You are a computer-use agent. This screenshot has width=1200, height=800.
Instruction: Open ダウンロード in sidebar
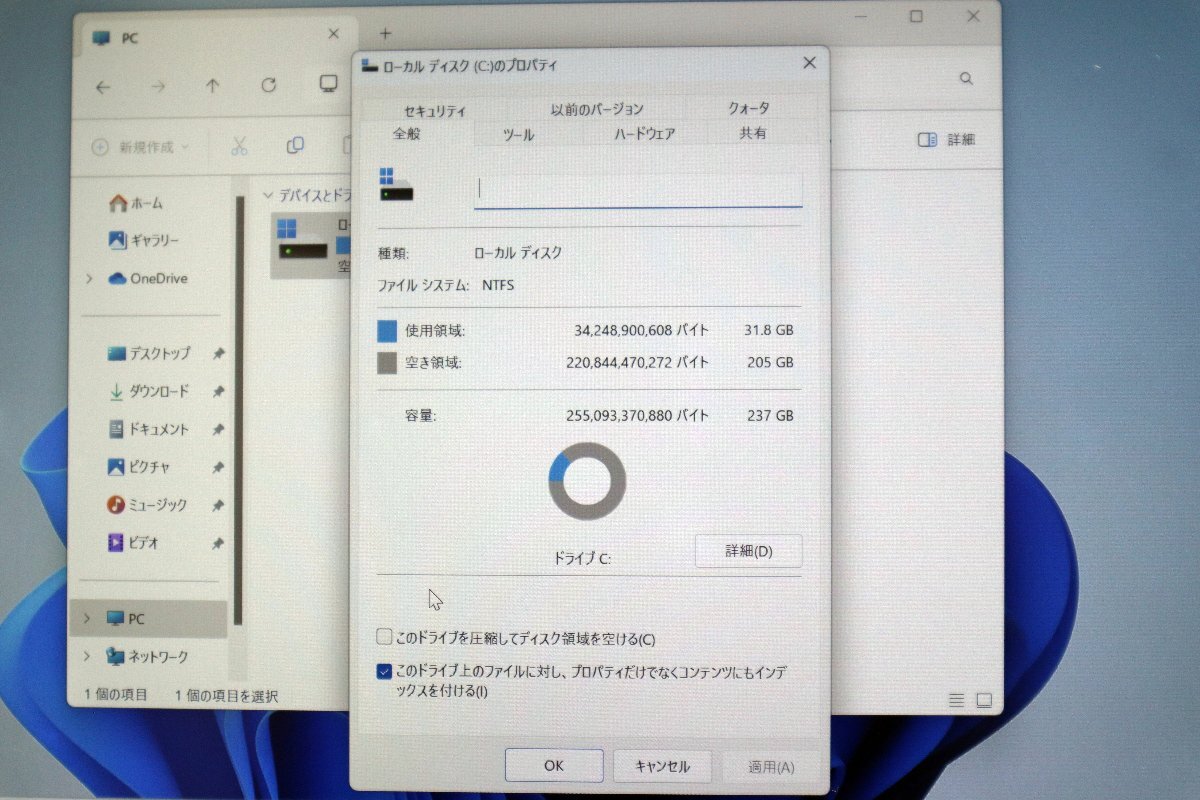(148, 392)
